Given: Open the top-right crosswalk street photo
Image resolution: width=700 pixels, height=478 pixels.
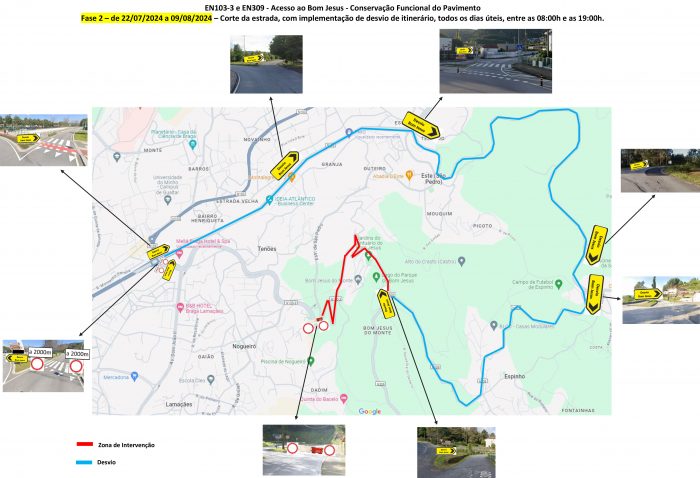Looking at the screenshot, I should click(x=487, y=62).
